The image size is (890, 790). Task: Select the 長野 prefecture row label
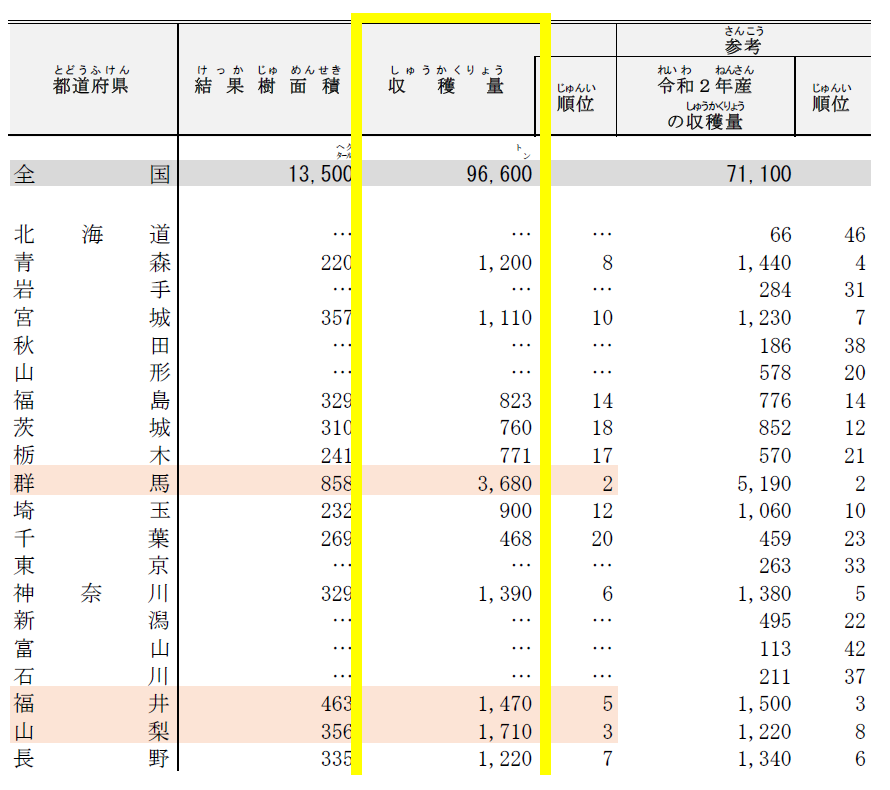click(x=91, y=759)
